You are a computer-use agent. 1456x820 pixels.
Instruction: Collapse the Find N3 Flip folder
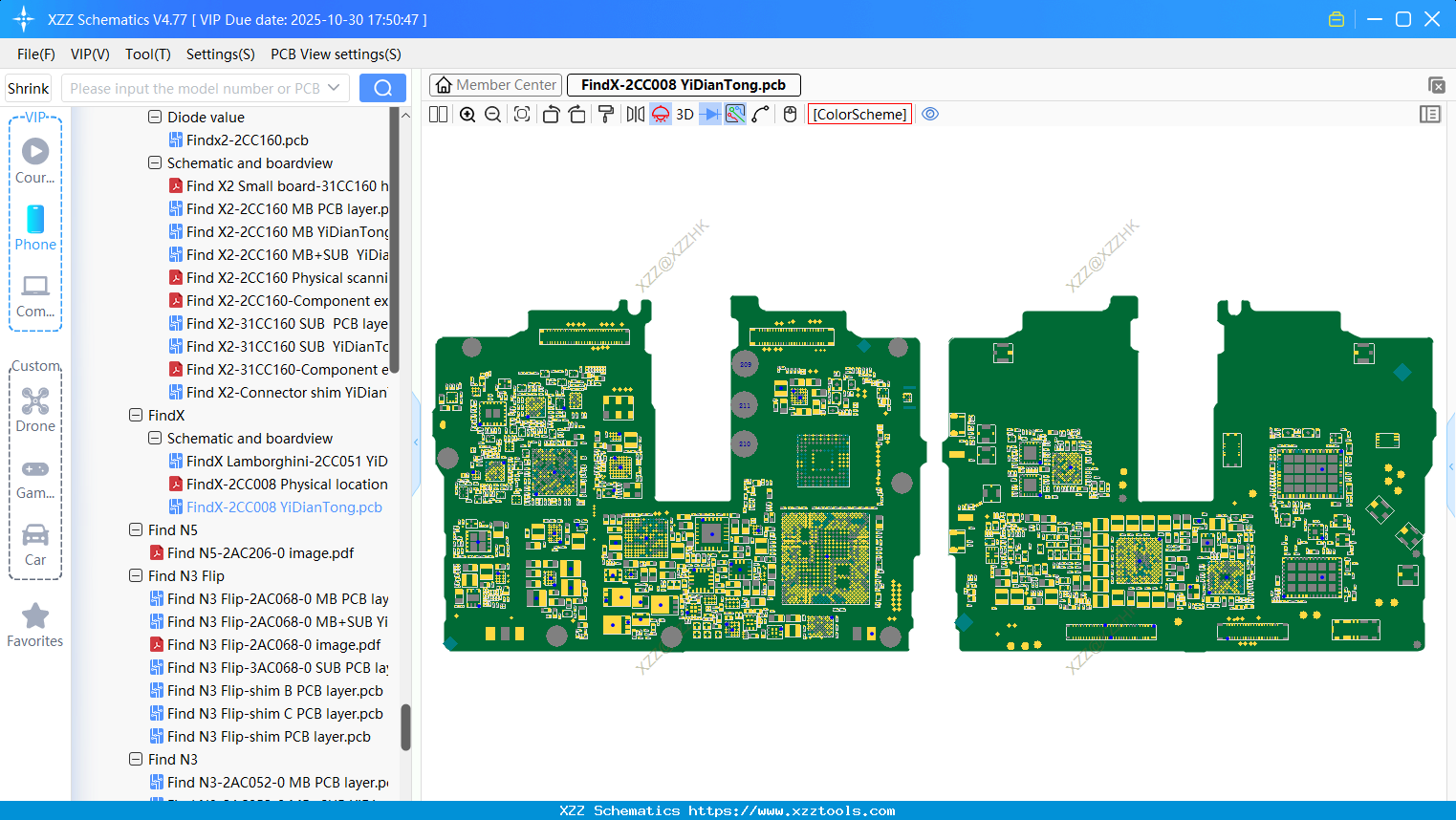point(136,576)
